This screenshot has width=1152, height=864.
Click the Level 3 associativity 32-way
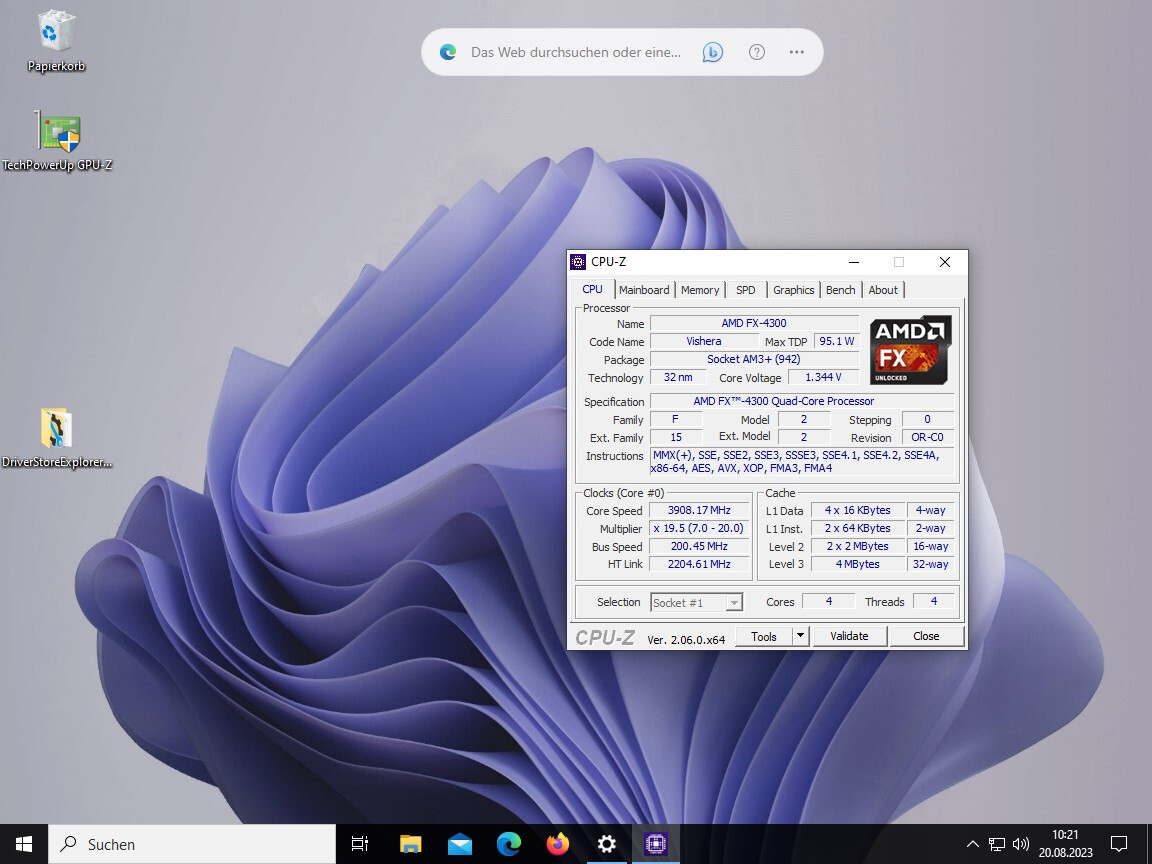point(930,564)
